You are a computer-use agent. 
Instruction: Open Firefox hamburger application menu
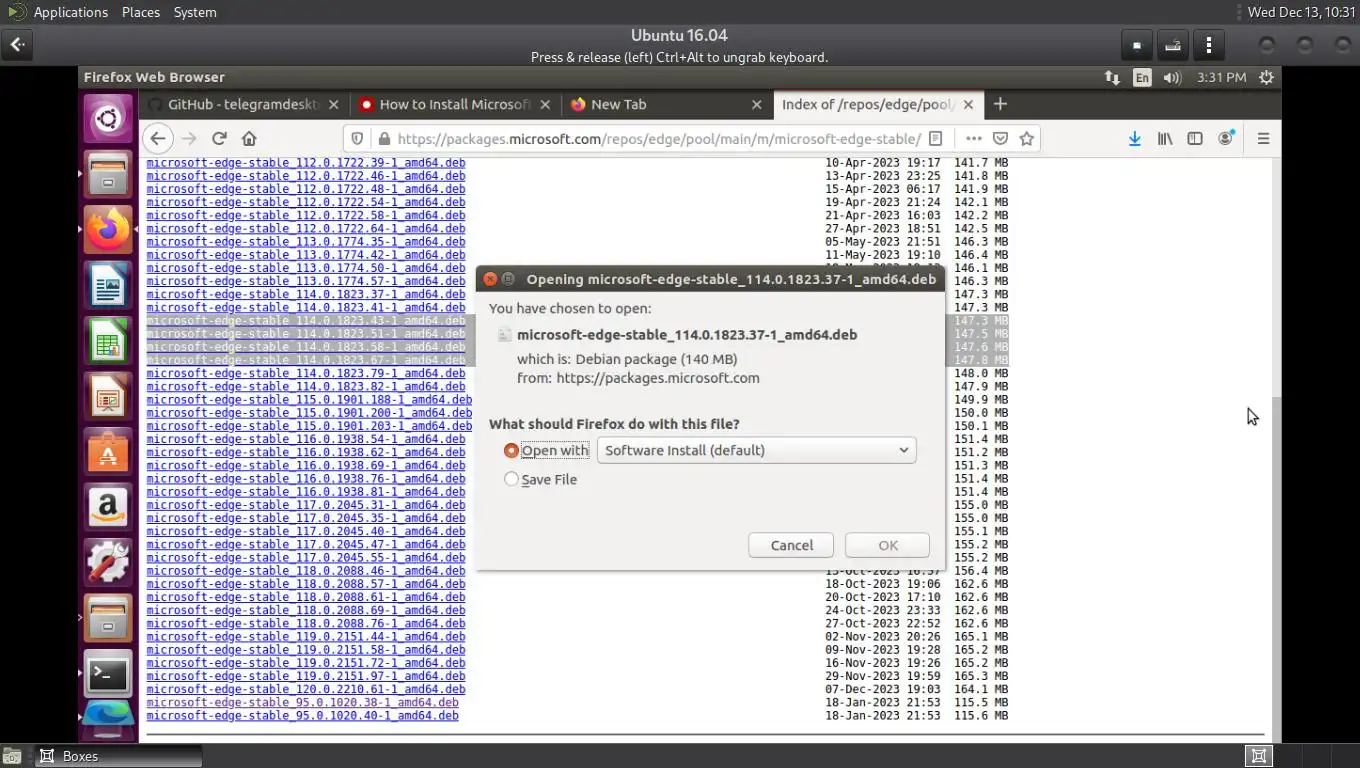click(x=1263, y=139)
